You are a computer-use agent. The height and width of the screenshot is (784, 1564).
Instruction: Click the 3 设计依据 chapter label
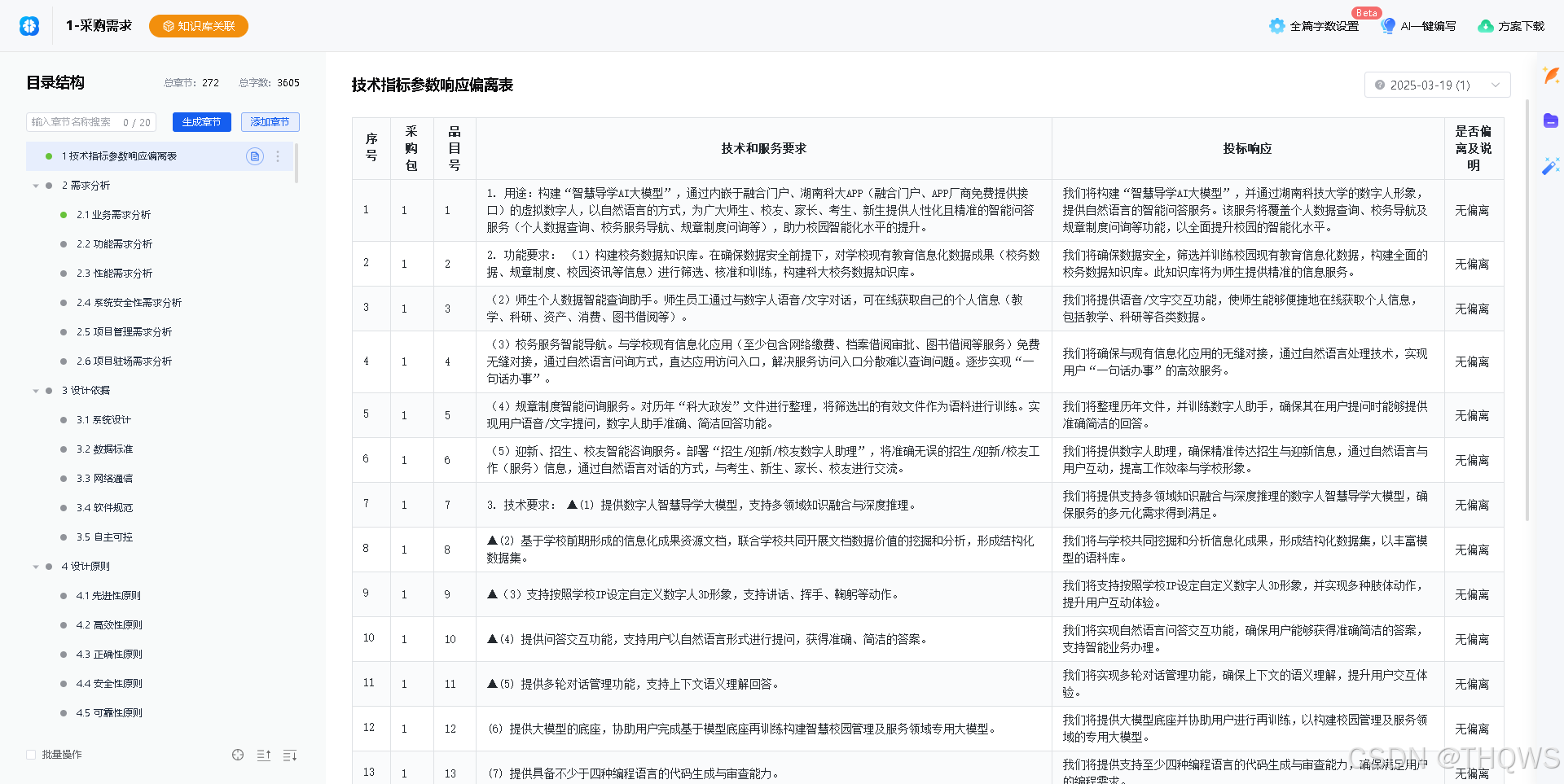point(86,391)
